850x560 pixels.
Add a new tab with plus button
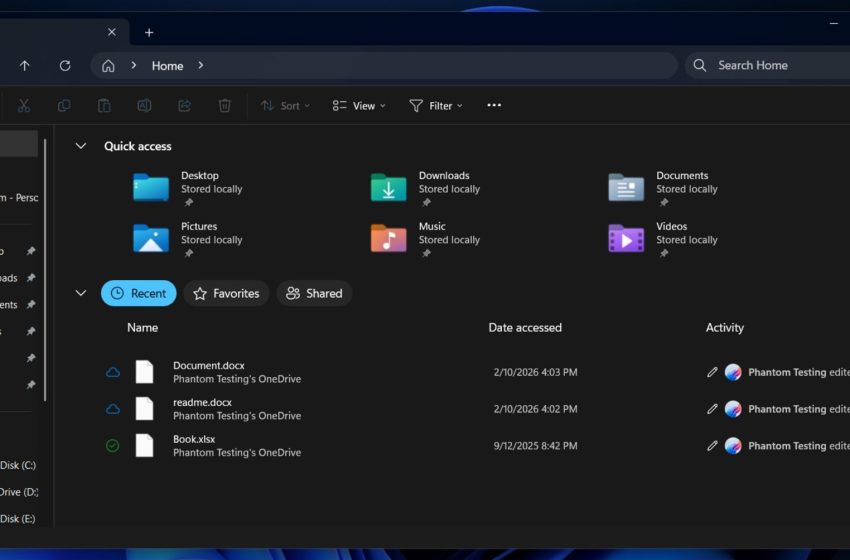pos(149,33)
